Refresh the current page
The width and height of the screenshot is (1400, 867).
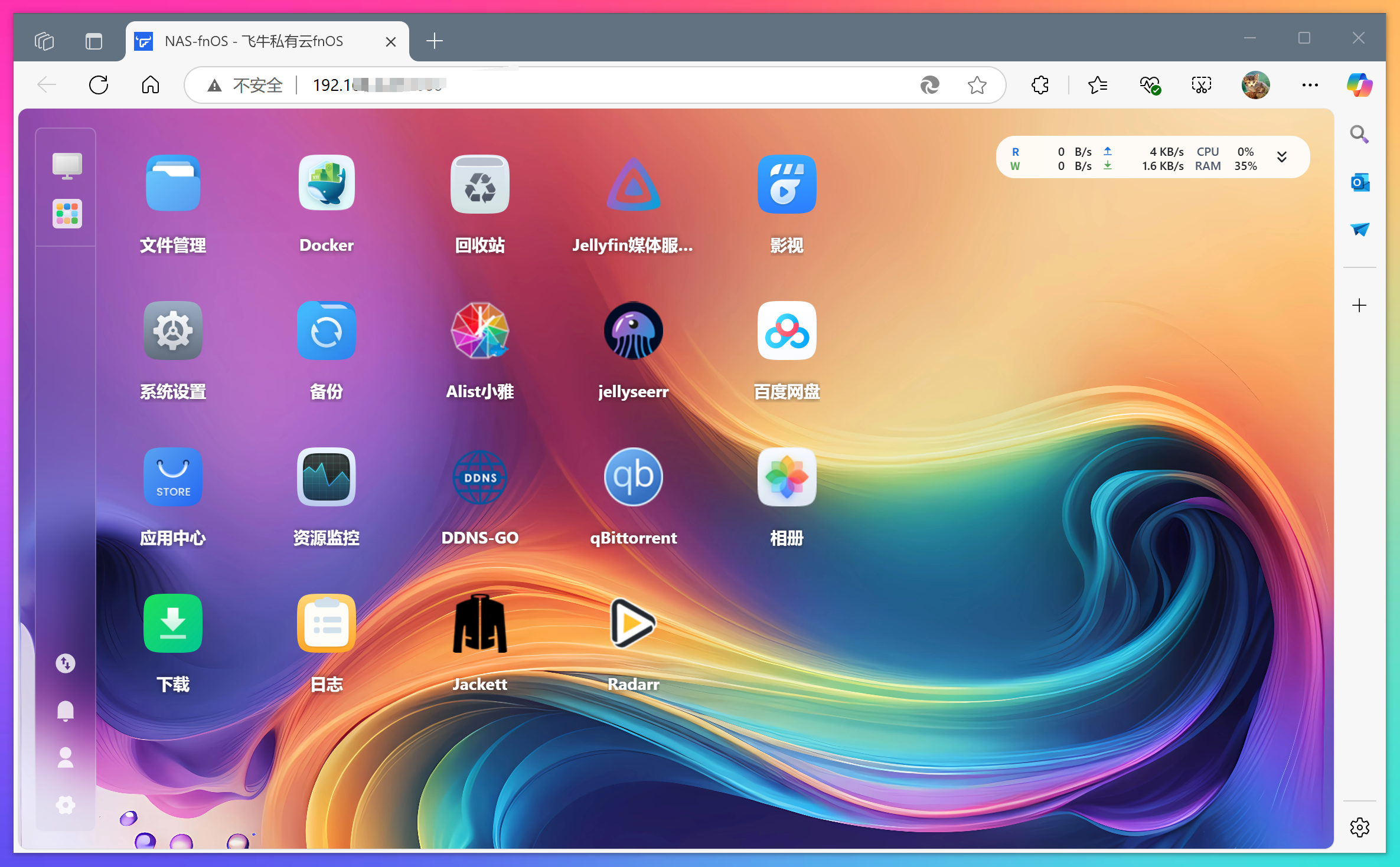pos(99,86)
